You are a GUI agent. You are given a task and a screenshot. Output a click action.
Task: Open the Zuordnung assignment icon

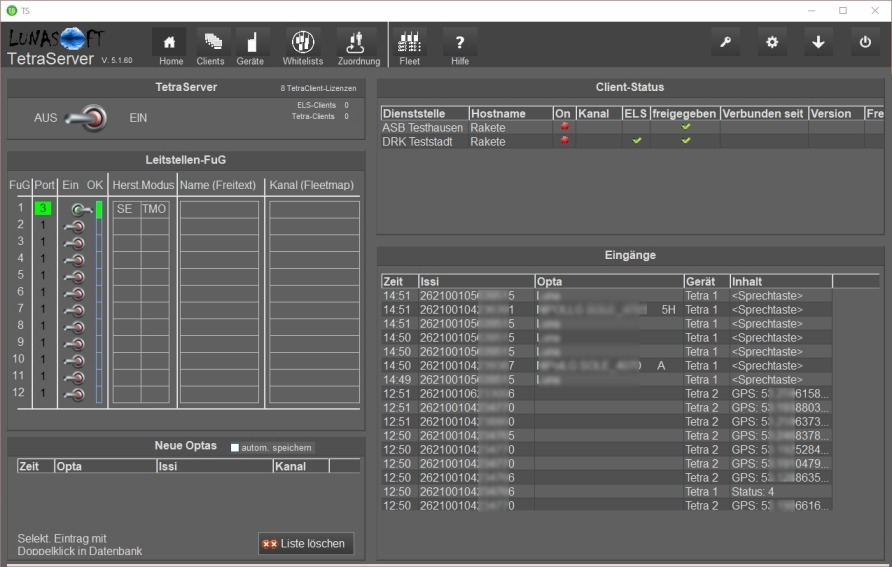coord(358,45)
